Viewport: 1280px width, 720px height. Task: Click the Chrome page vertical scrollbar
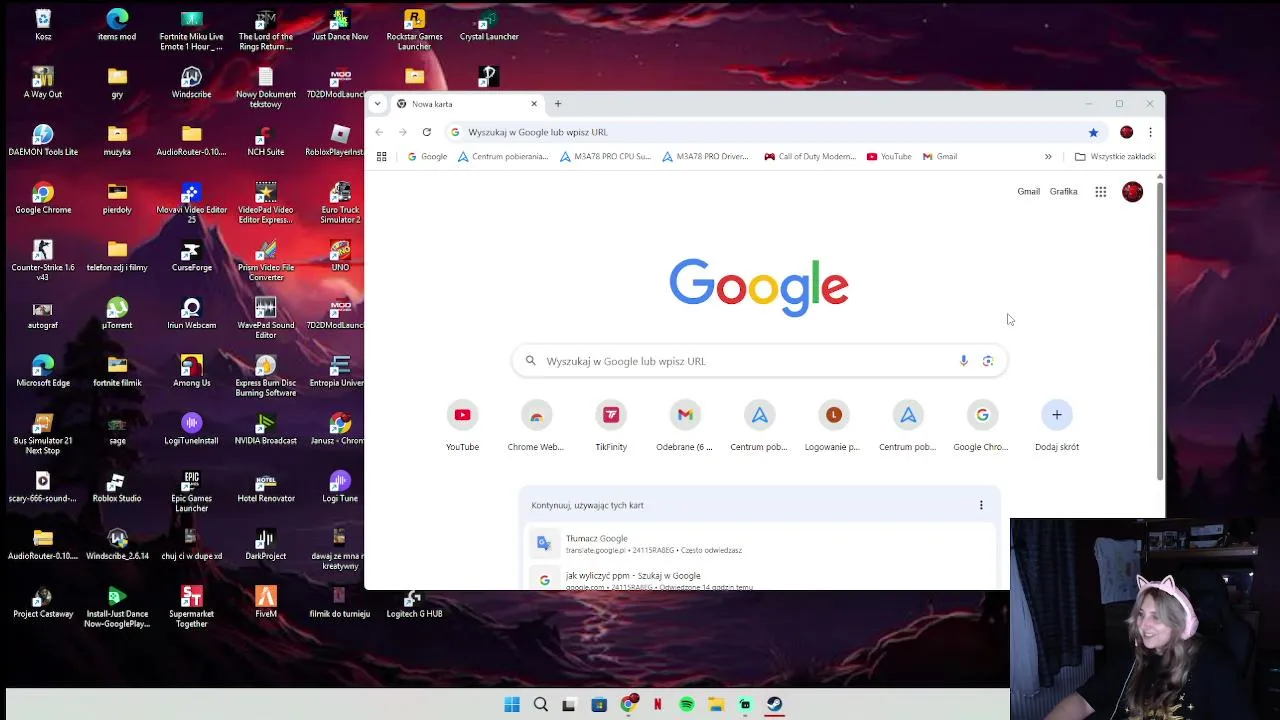[x=1160, y=330]
